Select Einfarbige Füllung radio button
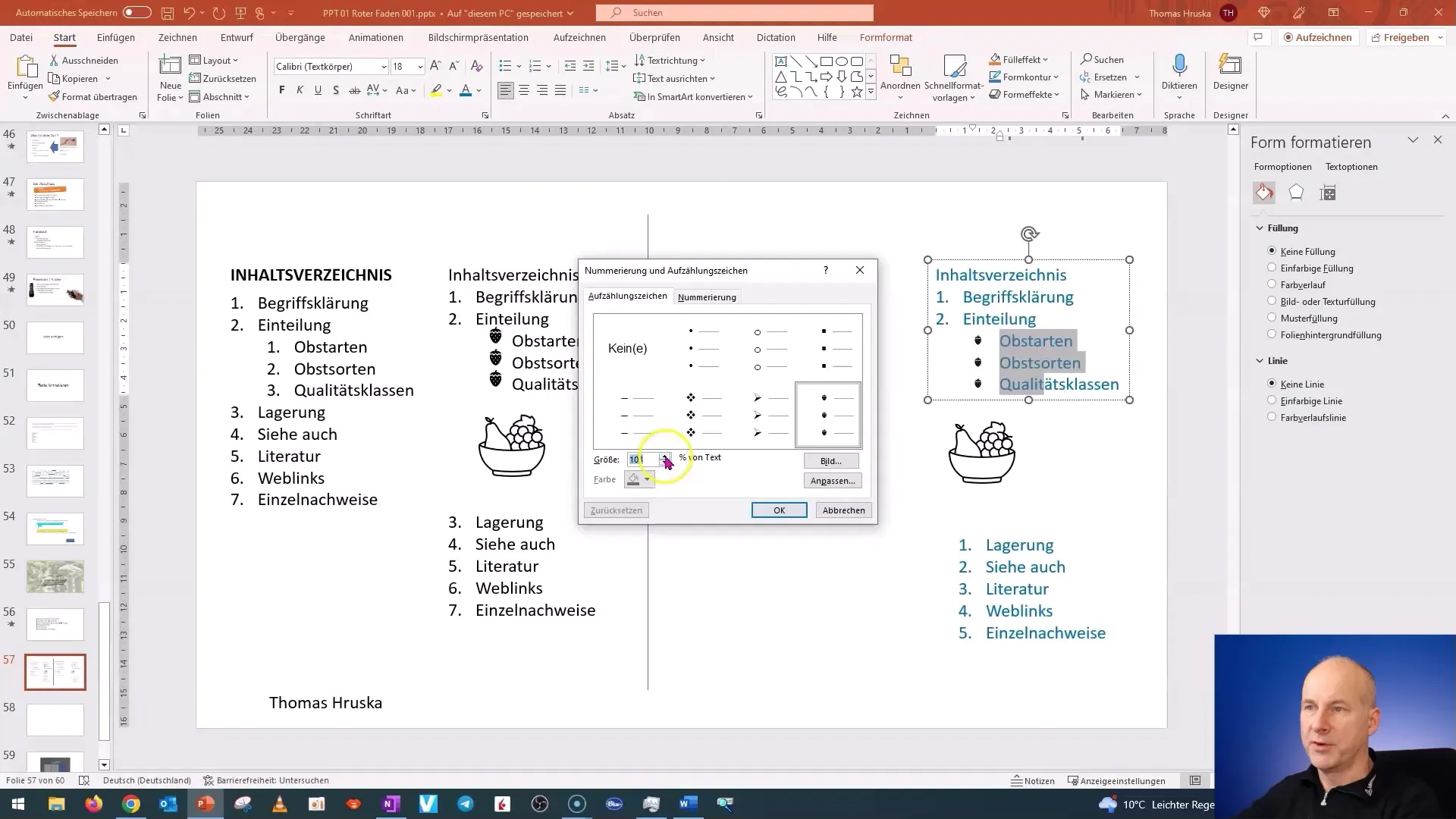 pos(1271,267)
